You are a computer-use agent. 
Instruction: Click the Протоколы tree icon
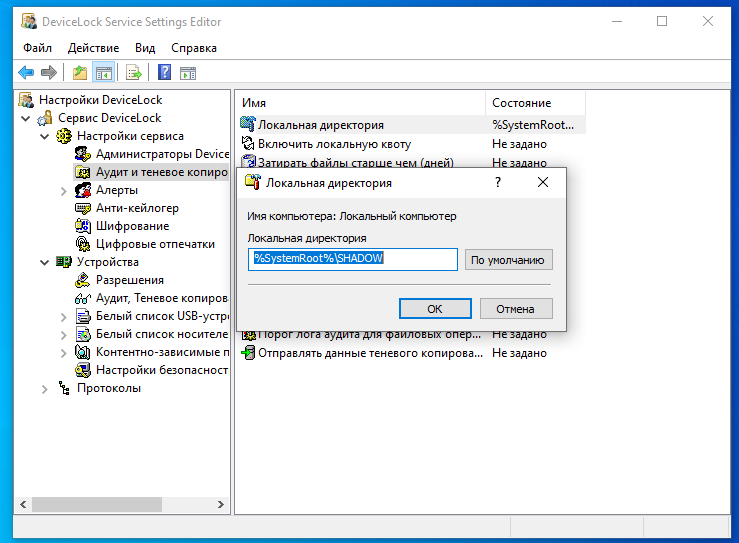click(64, 388)
